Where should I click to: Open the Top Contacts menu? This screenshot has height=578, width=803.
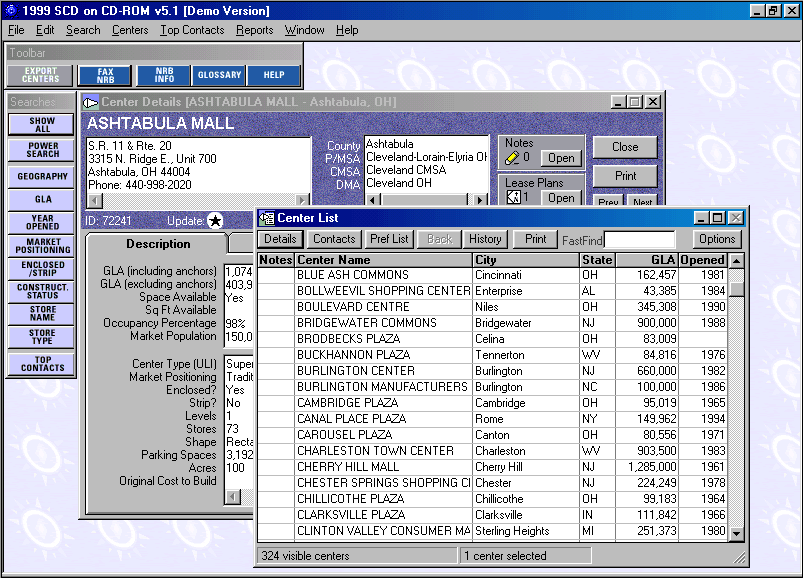click(x=192, y=30)
